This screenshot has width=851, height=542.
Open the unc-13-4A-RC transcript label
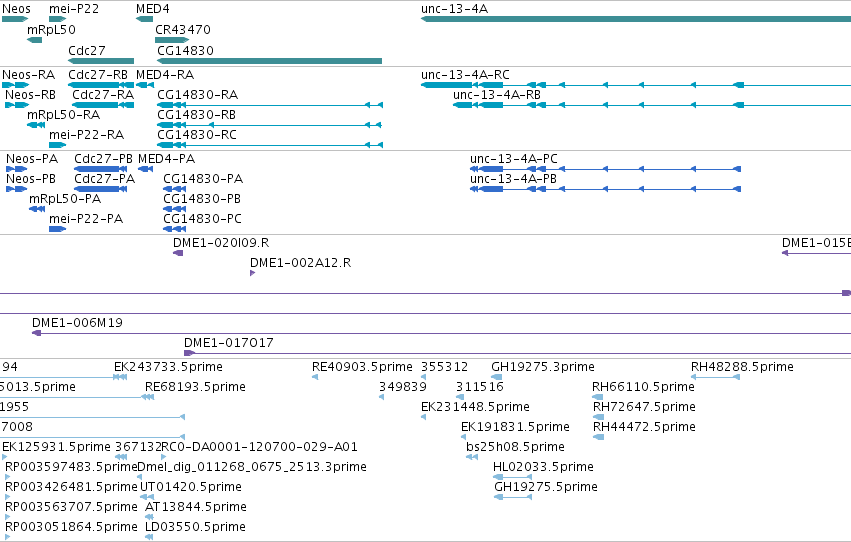click(465, 75)
